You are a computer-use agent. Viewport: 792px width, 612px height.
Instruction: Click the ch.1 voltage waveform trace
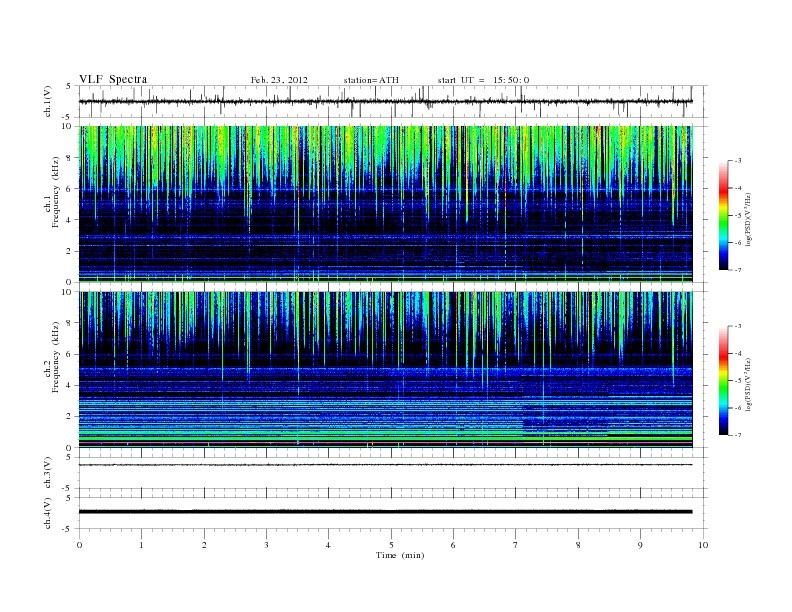click(x=385, y=101)
